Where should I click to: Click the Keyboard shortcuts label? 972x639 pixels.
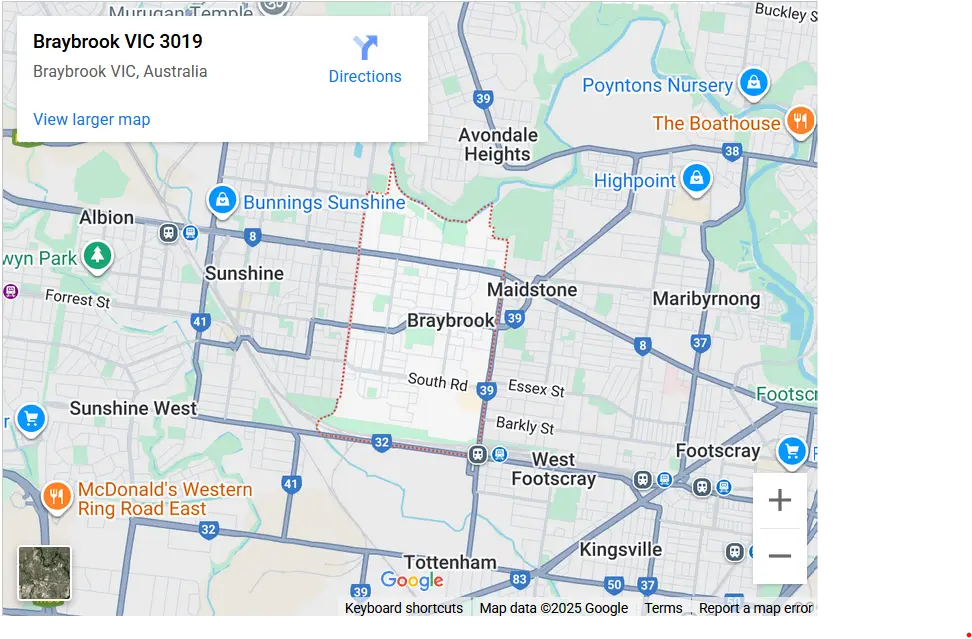click(403, 608)
